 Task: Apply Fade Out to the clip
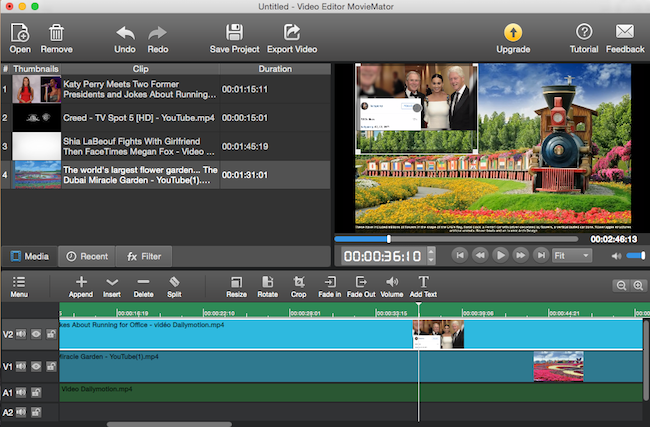point(362,287)
